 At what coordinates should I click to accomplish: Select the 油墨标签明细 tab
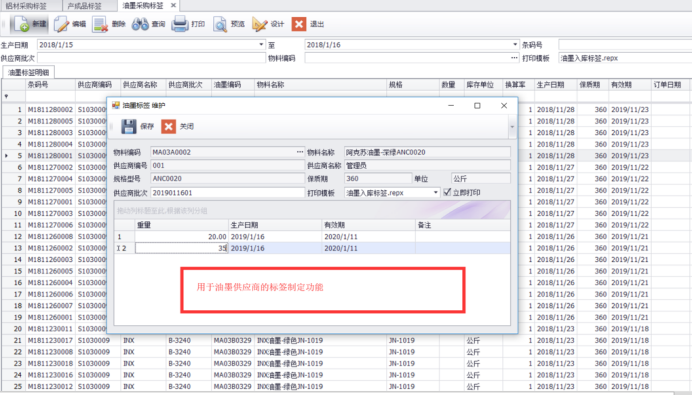(28, 72)
